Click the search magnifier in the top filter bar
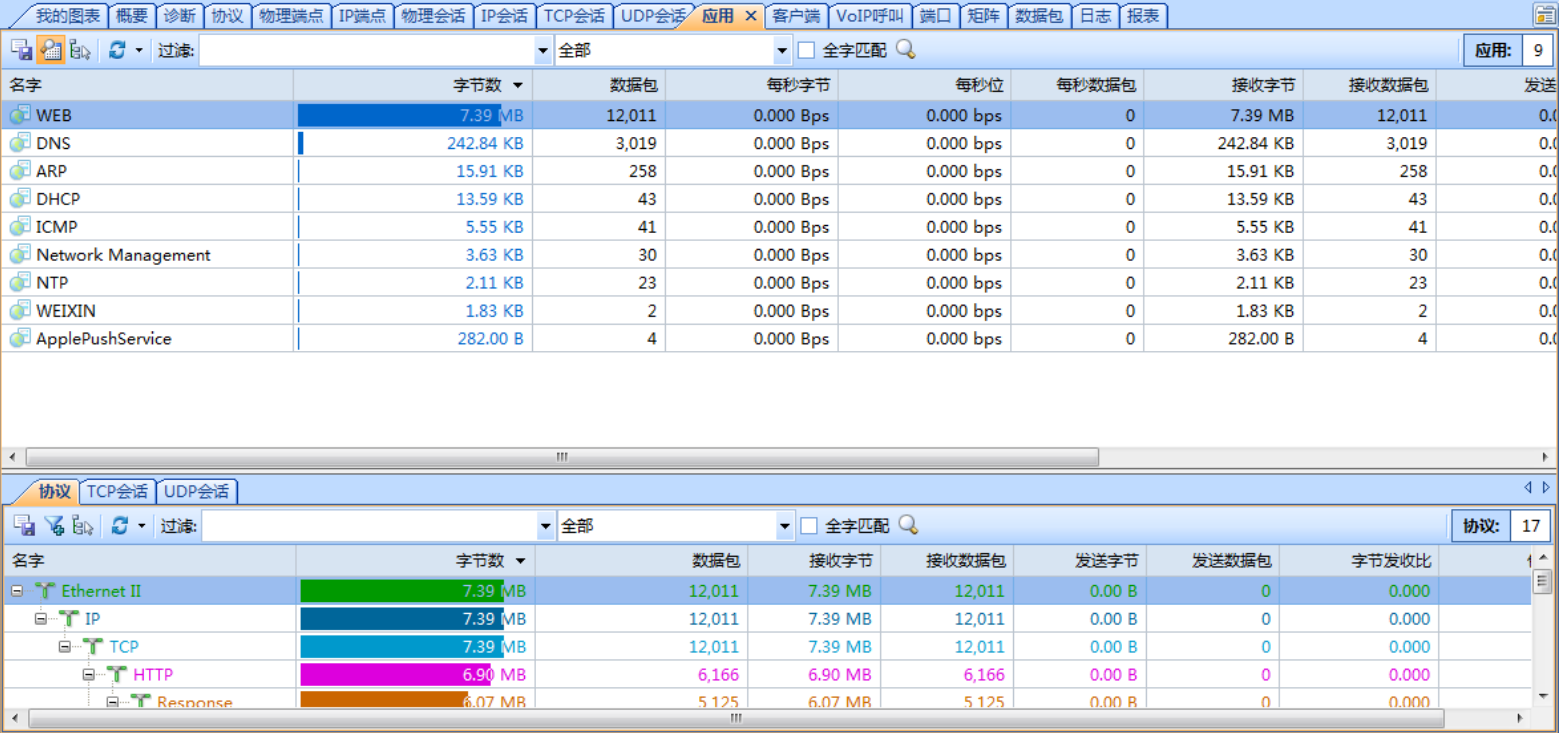This screenshot has width=1560, height=733. click(905, 50)
